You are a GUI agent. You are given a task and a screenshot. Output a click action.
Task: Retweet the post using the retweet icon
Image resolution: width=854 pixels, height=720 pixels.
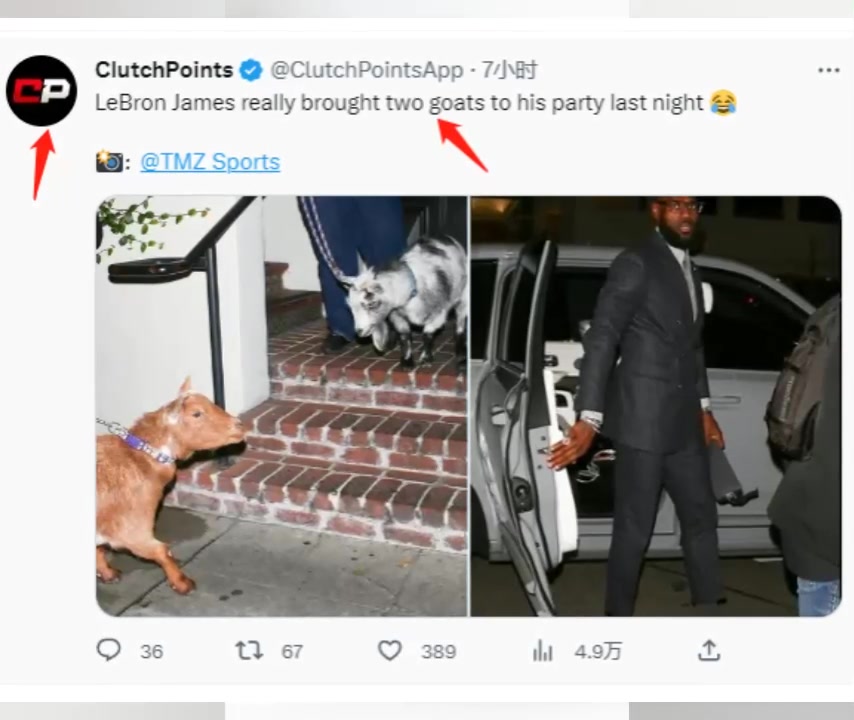click(249, 651)
